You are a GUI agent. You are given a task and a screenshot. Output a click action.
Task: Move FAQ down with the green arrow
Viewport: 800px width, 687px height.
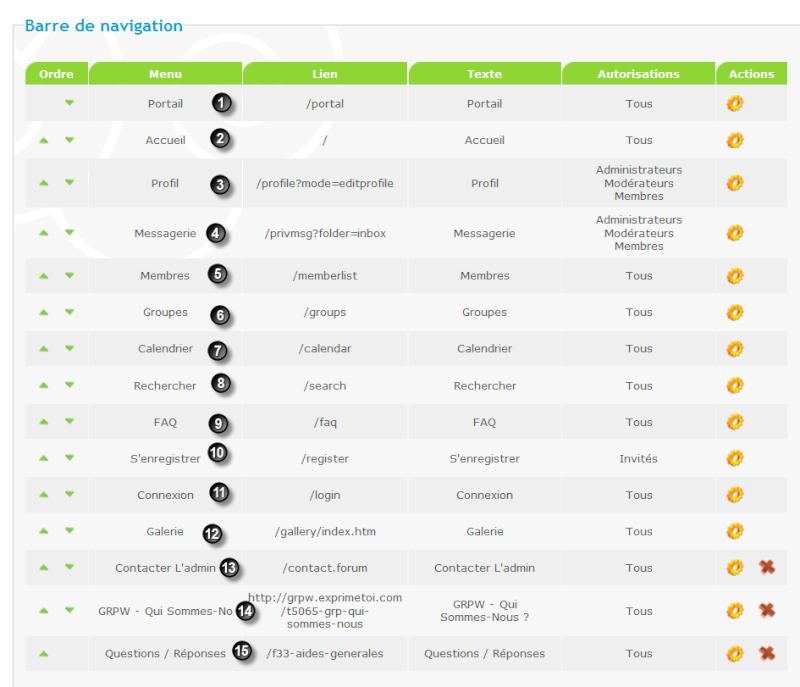click(x=70, y=421)
